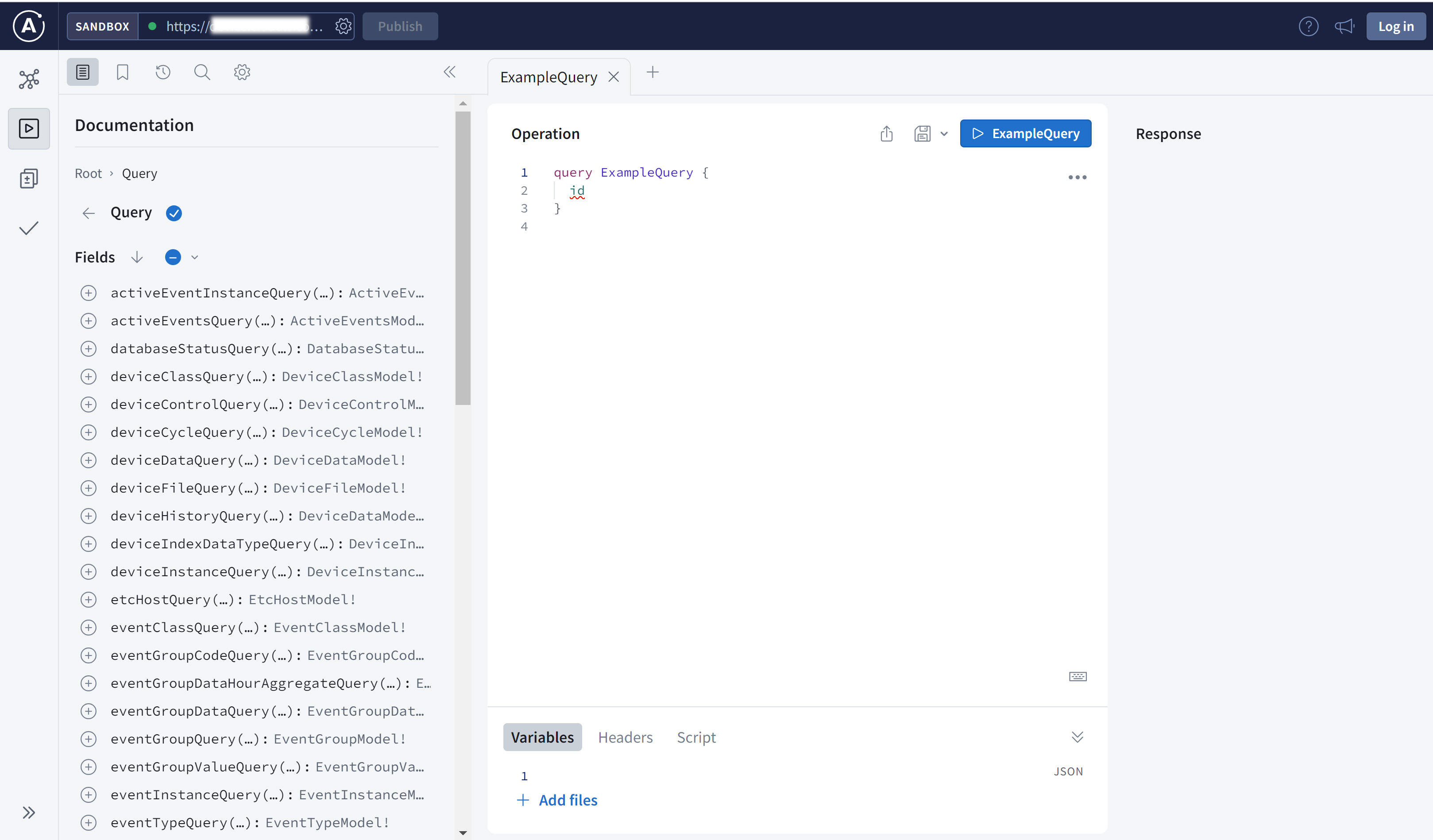Add deviceClassQuery field with plus circle
This screenshot has height=840, width=1433.
pyautogui.click(x=88, y=377)
